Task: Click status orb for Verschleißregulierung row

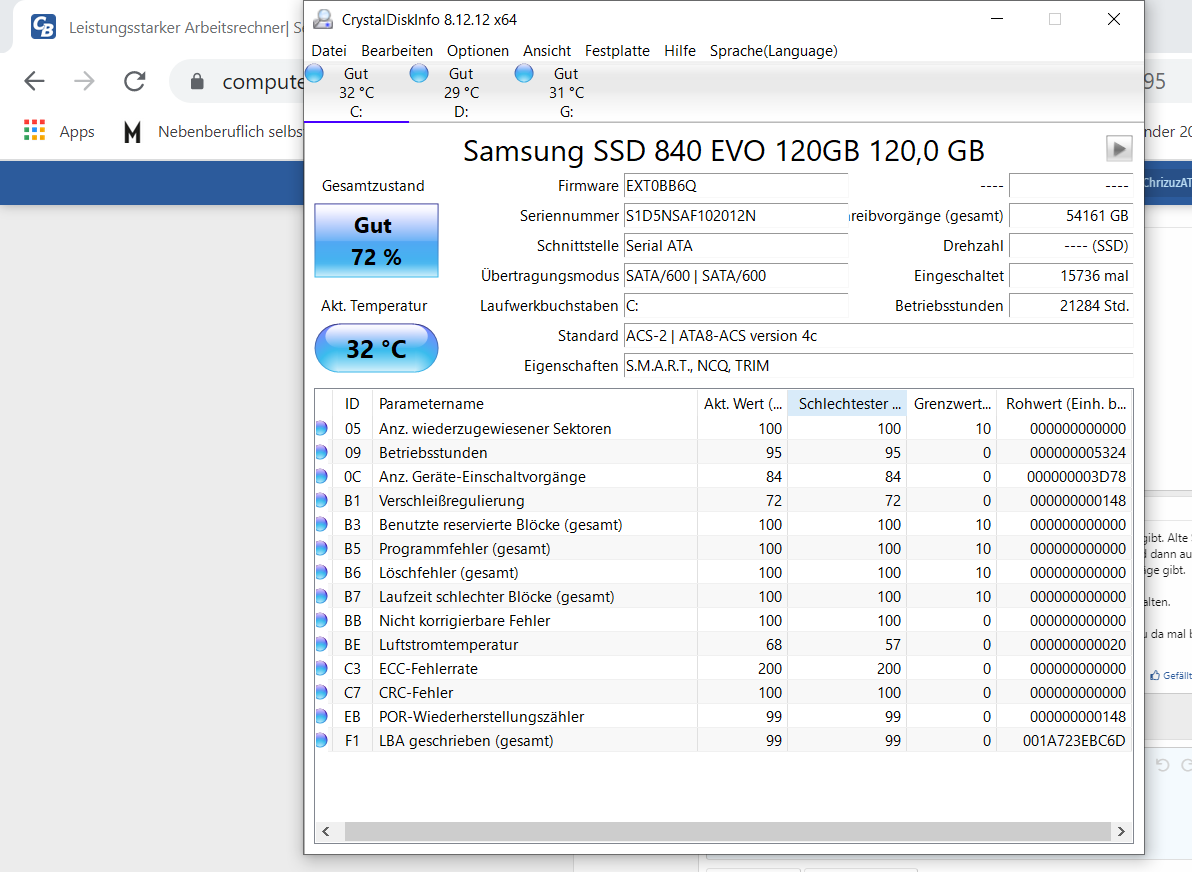Action: point(322,501)
